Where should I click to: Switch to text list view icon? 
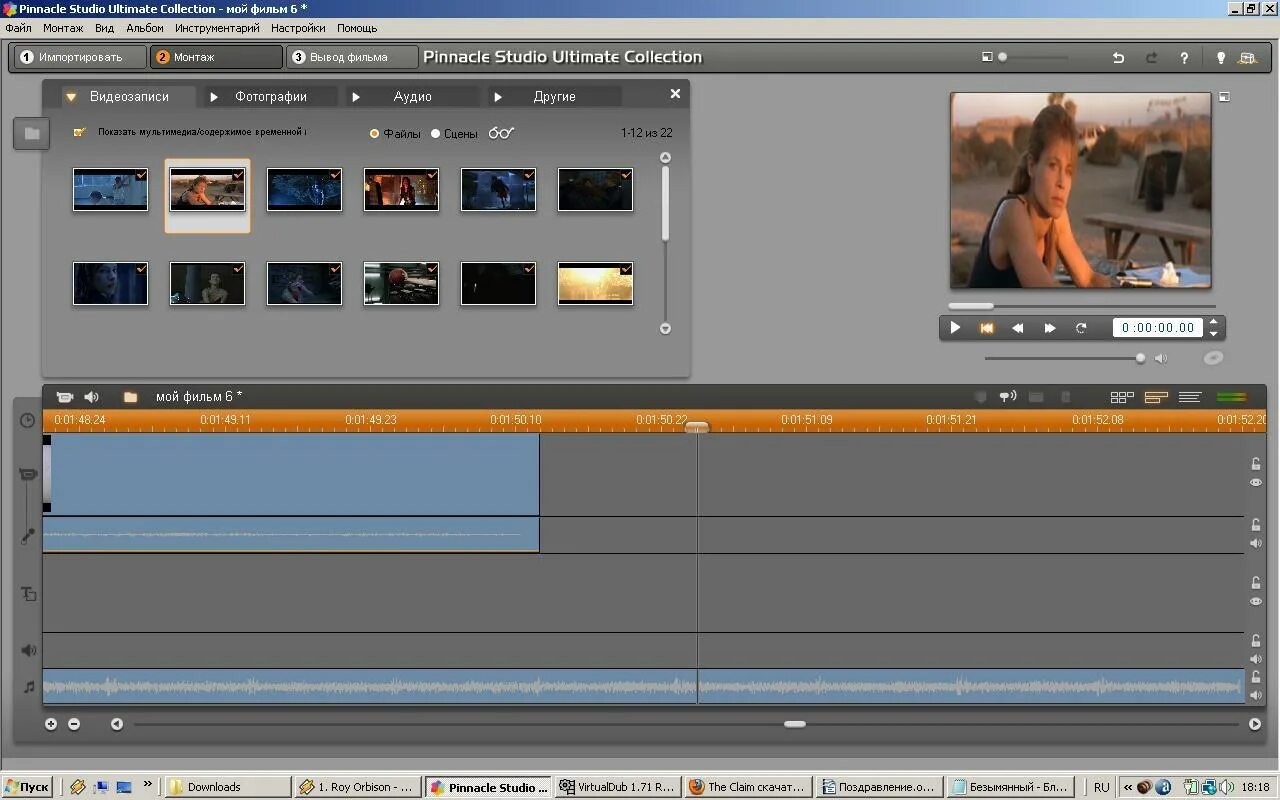[x=1189, y=397]
